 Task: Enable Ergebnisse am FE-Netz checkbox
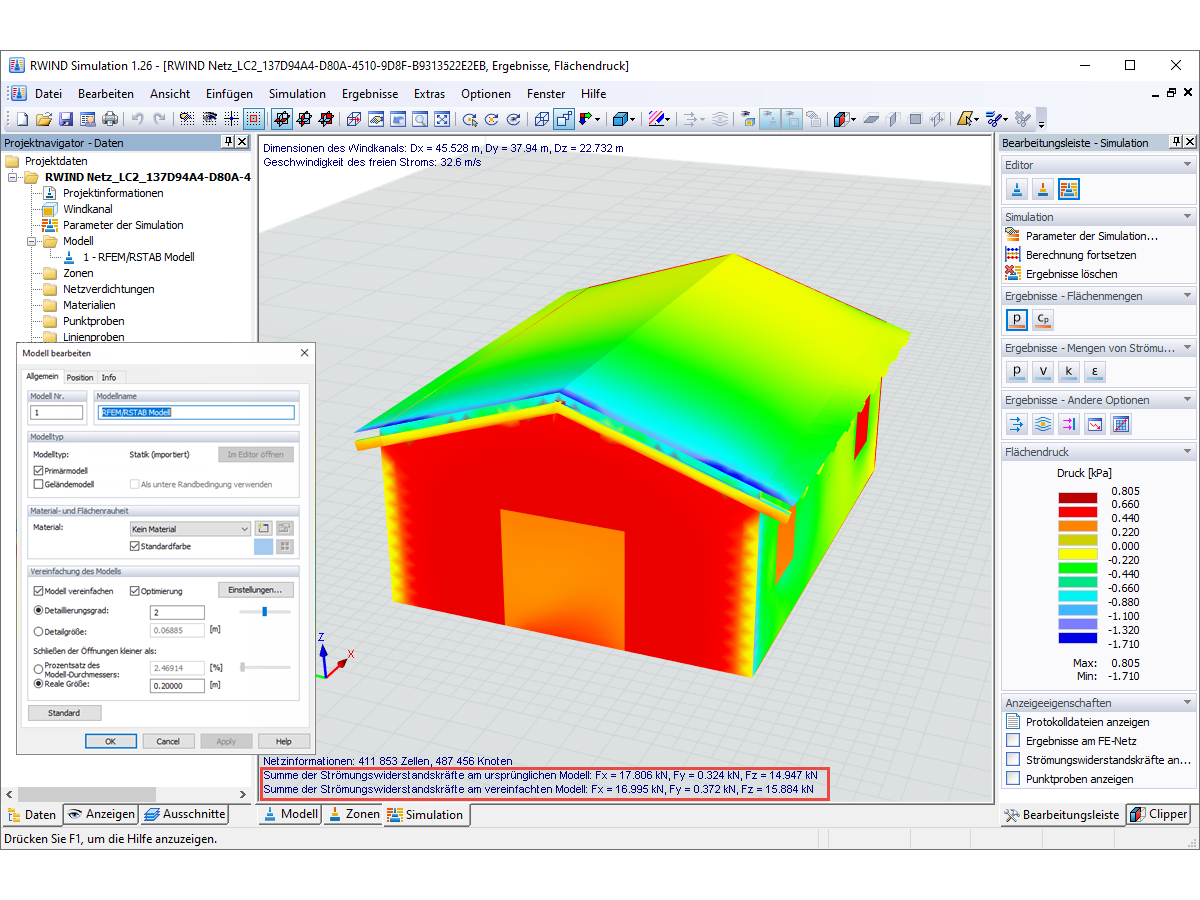1013,741
